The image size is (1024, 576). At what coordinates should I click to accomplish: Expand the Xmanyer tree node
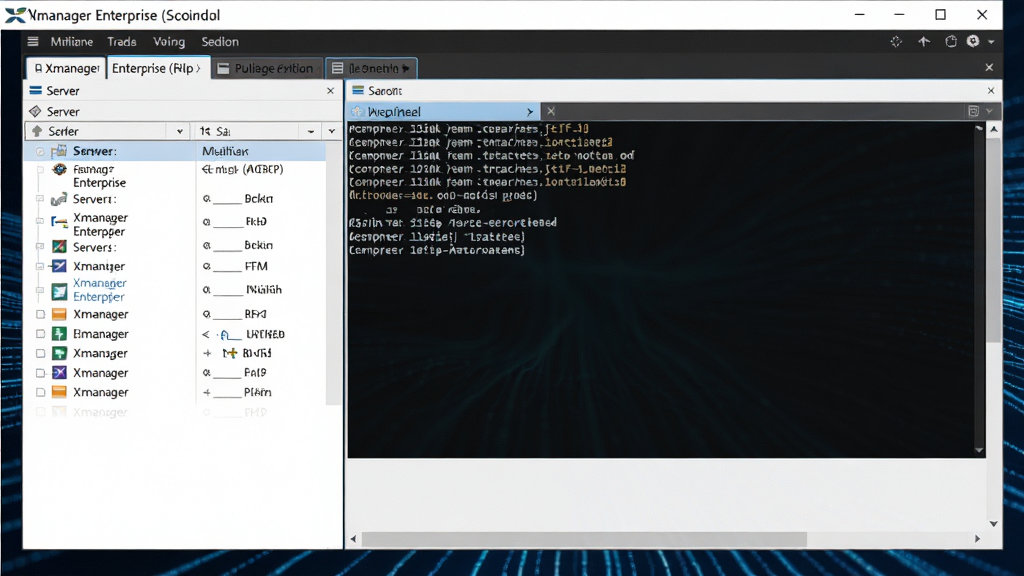coord(40,266)
